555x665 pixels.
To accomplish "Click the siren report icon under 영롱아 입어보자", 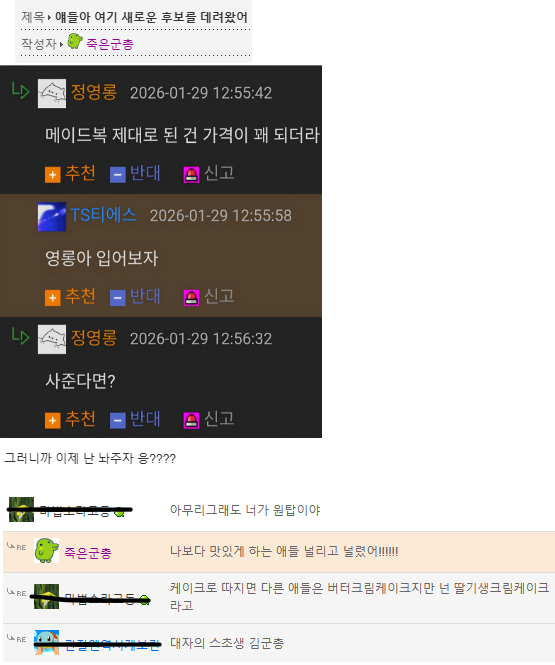I will click(x=191, y=298).
